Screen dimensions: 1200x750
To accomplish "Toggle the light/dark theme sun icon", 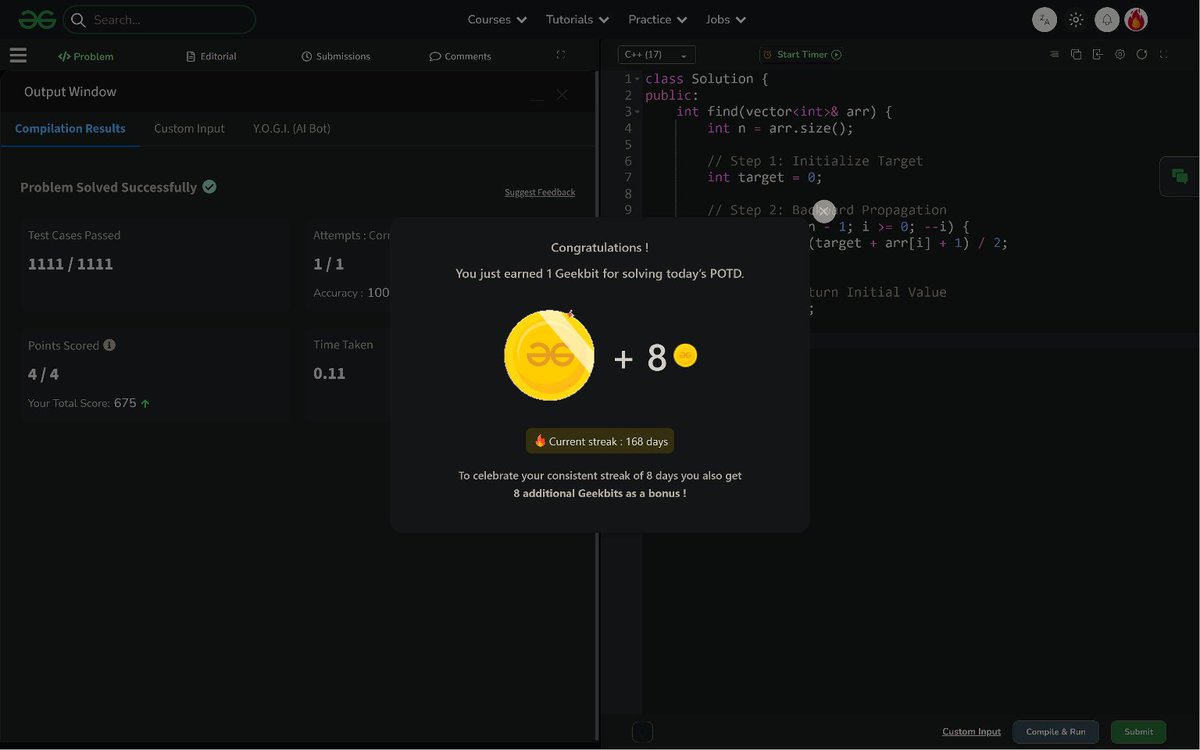I will coord(1076,19).
